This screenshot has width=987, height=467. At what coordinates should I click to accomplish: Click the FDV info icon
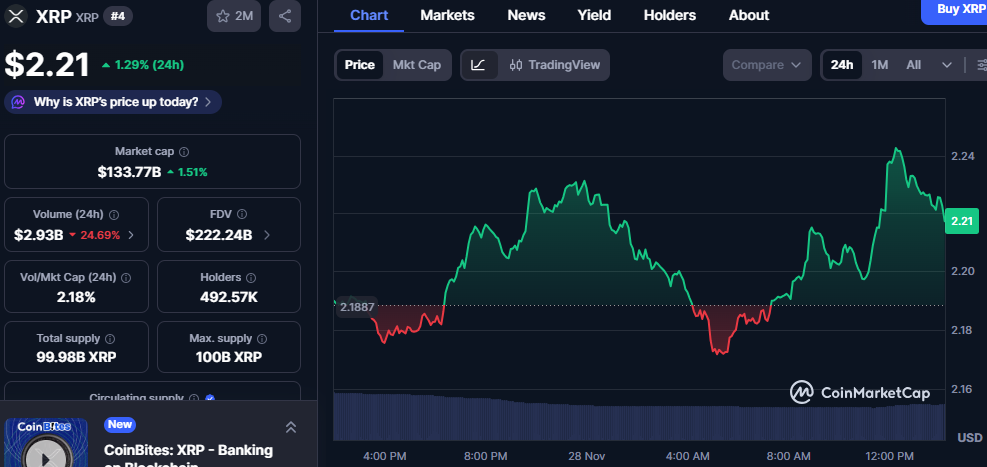pyautogui.click(x=243, y=214)
